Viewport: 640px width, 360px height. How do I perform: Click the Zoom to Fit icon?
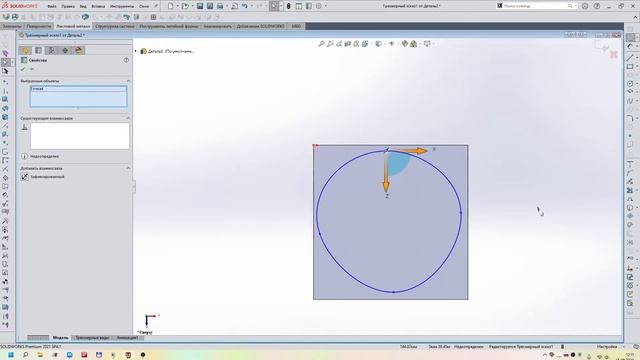tap(321, 43)
